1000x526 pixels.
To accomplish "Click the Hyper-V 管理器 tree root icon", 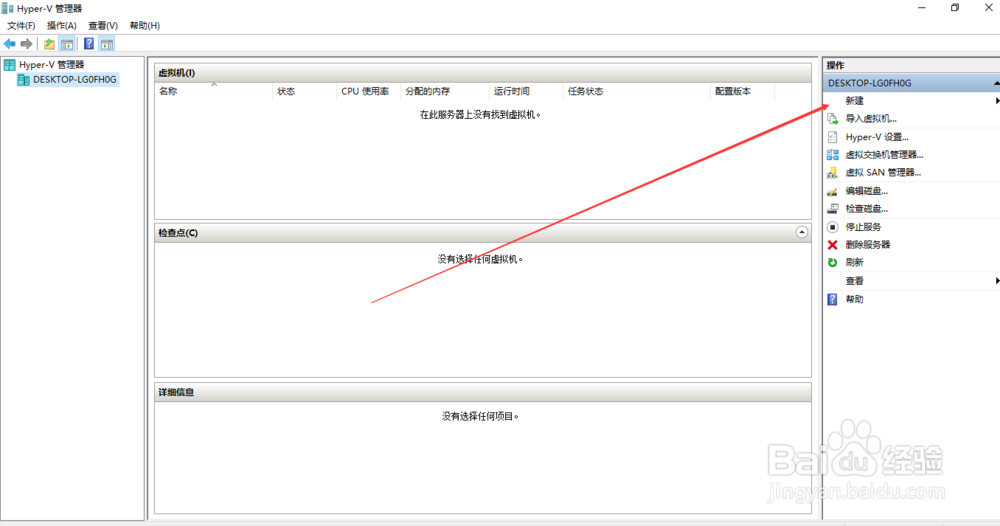I will pos(10,64).
